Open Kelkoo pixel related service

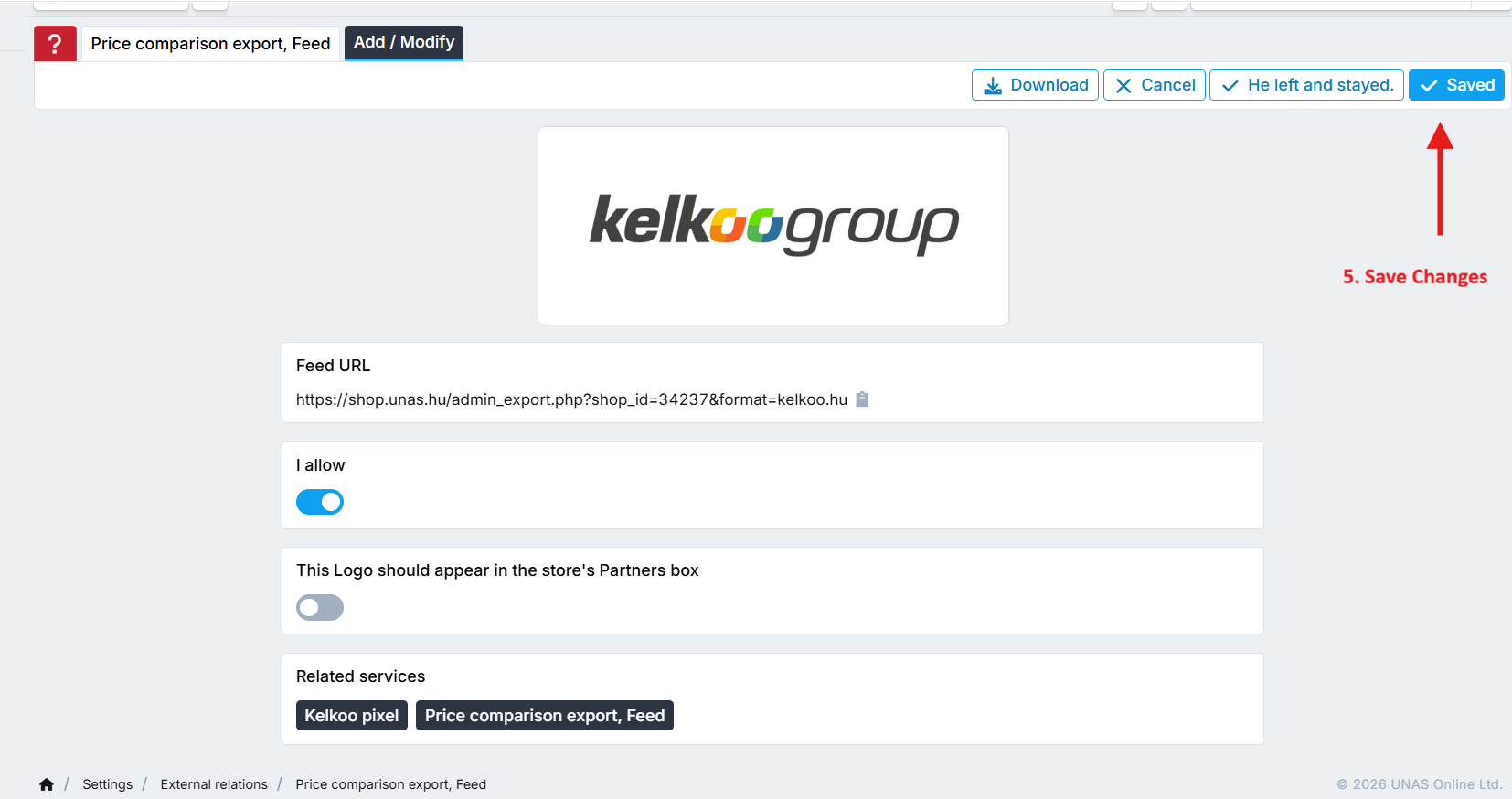click(352, 716)
